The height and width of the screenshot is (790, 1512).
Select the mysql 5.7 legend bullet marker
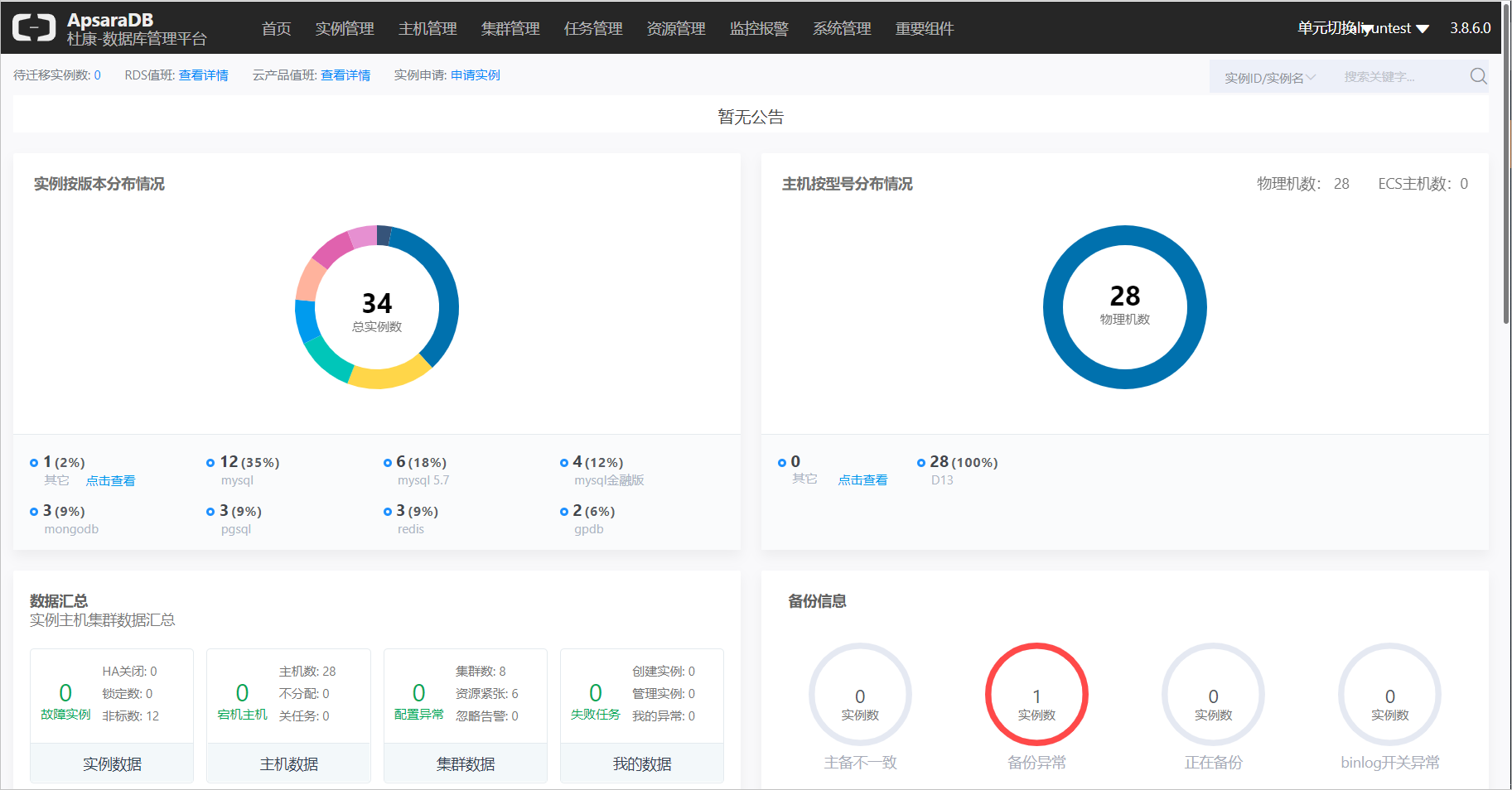click(388, 463)
